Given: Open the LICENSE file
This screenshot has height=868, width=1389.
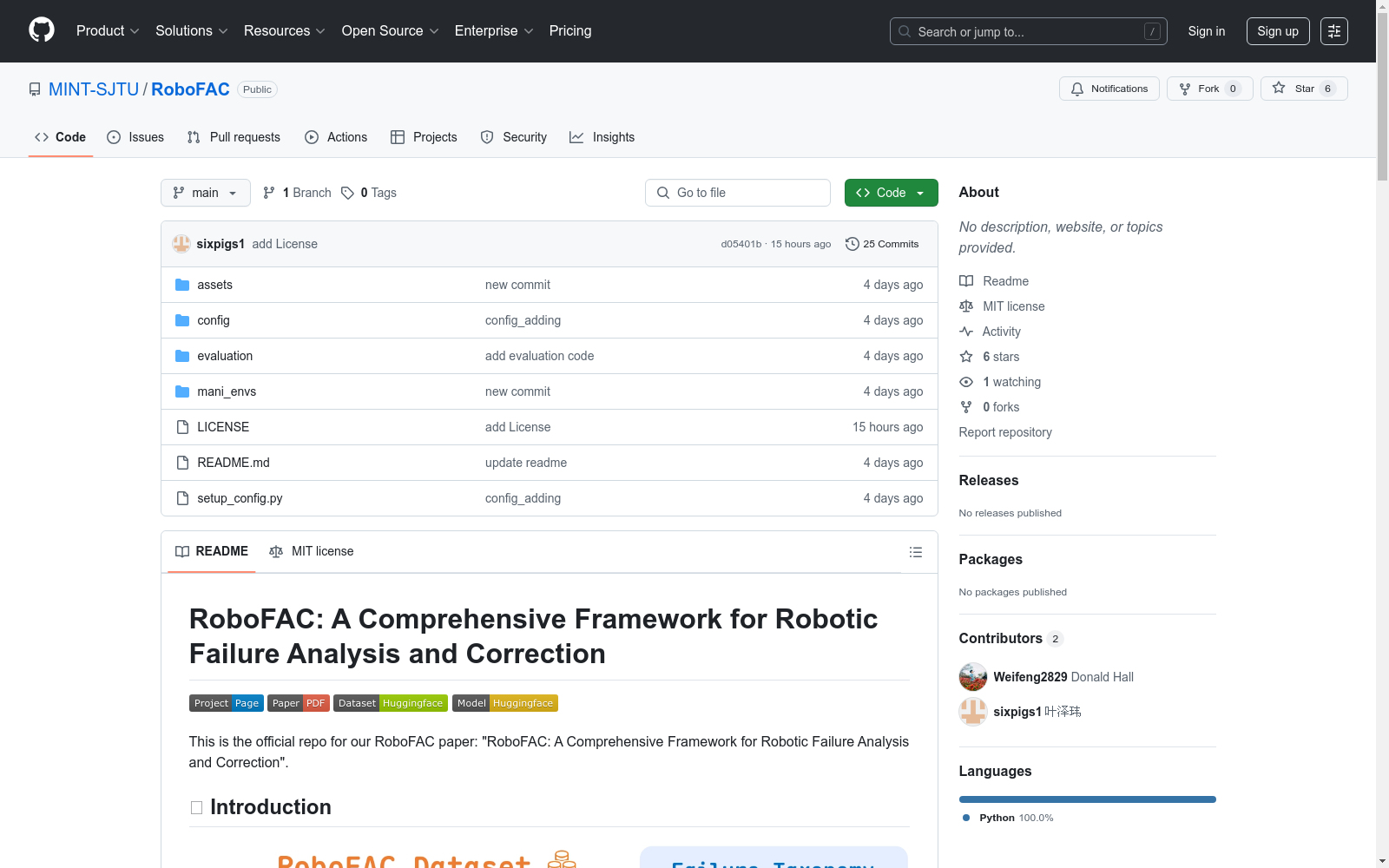Looking at the screenshot, I should coord(223,427).
